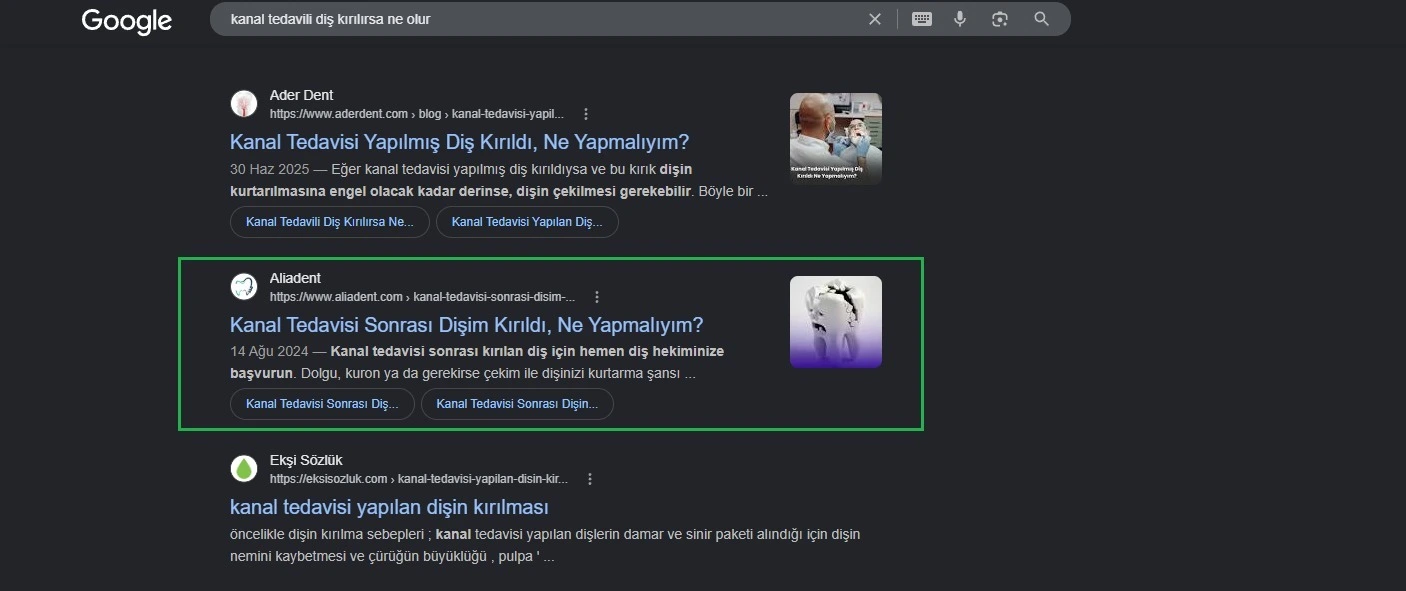Submit search with the magnifier icon

pyautogui.click(x=1041, y=19)
